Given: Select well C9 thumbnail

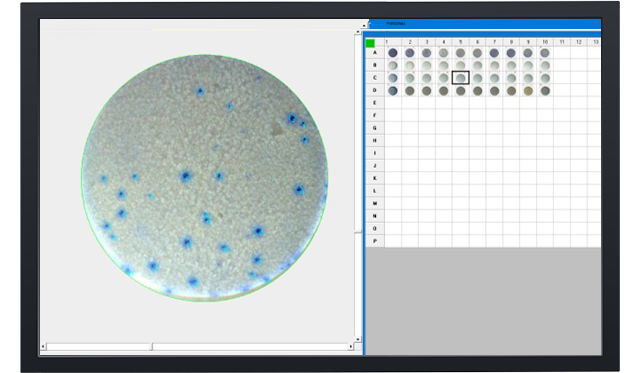Looking at the screenshot, I should (x=528, y=78).
